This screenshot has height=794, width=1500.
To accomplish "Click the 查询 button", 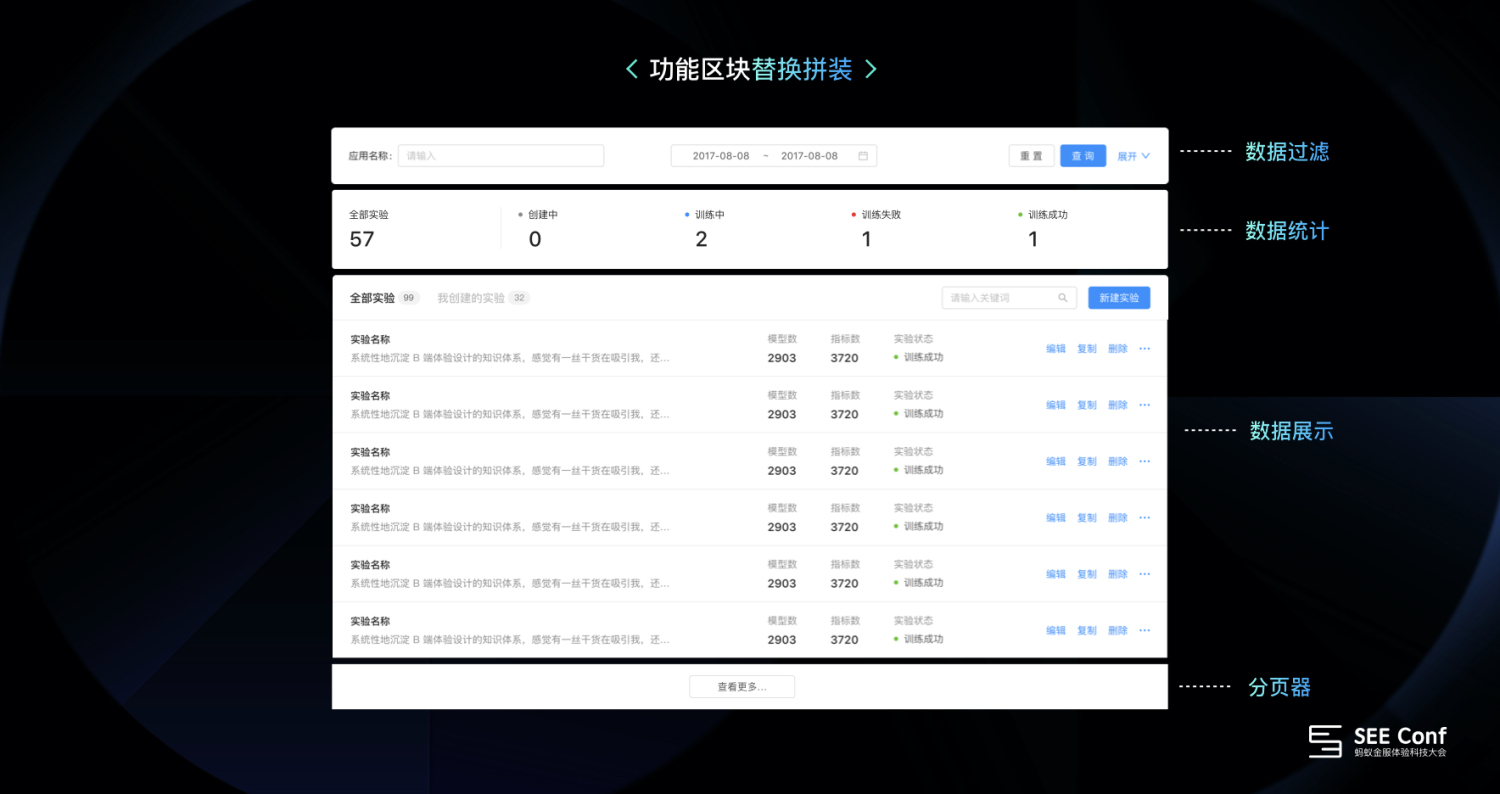I will pos(1083,156).
